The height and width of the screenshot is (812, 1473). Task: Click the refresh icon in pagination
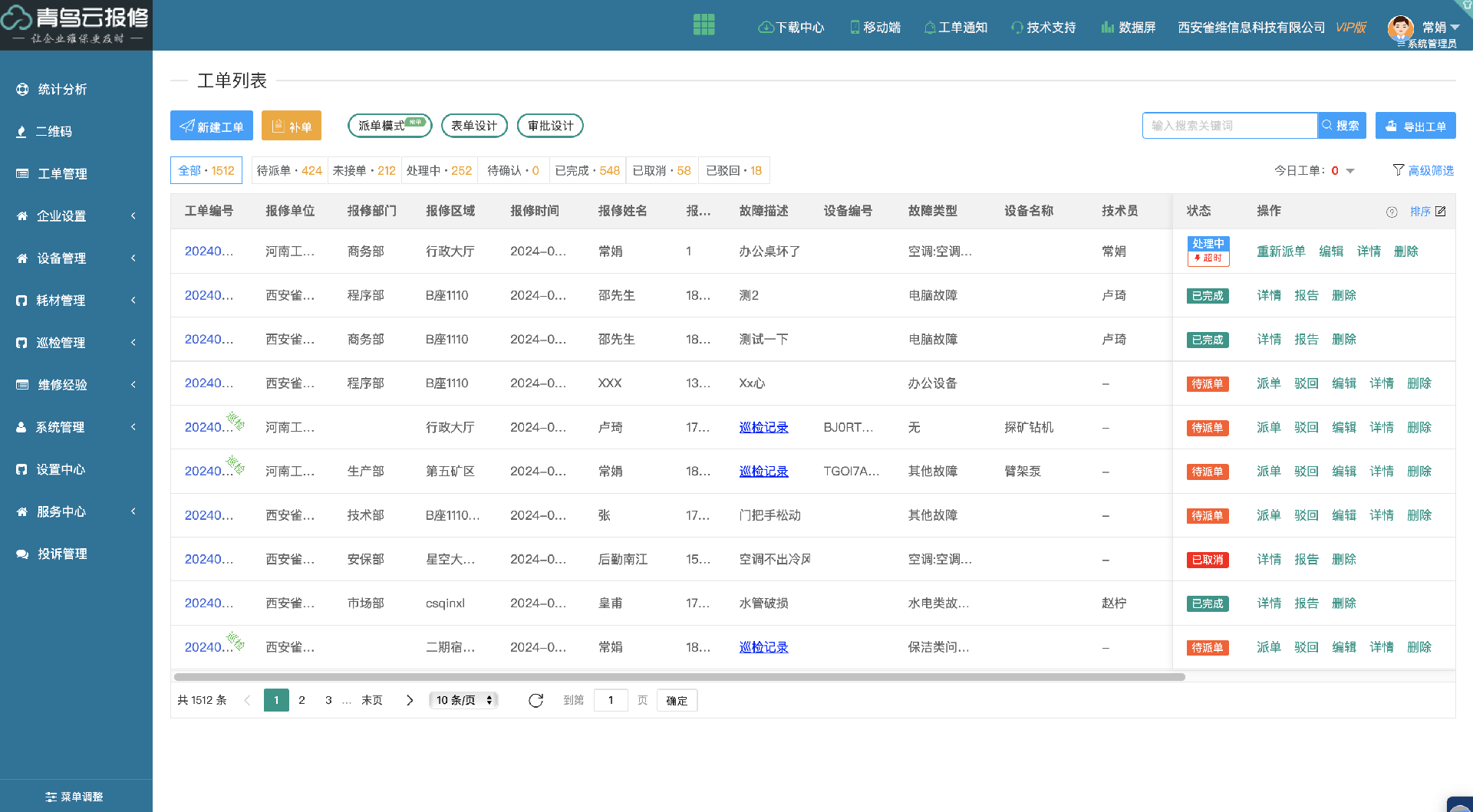point(535,700)
